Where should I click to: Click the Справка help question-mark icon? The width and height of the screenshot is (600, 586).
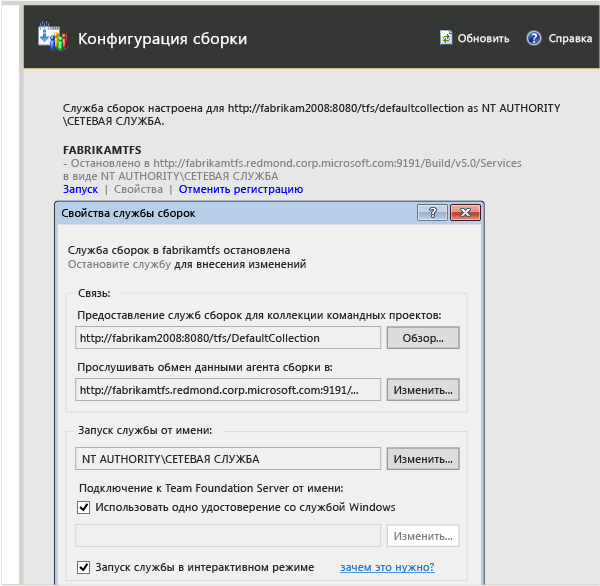click(533, 38)
